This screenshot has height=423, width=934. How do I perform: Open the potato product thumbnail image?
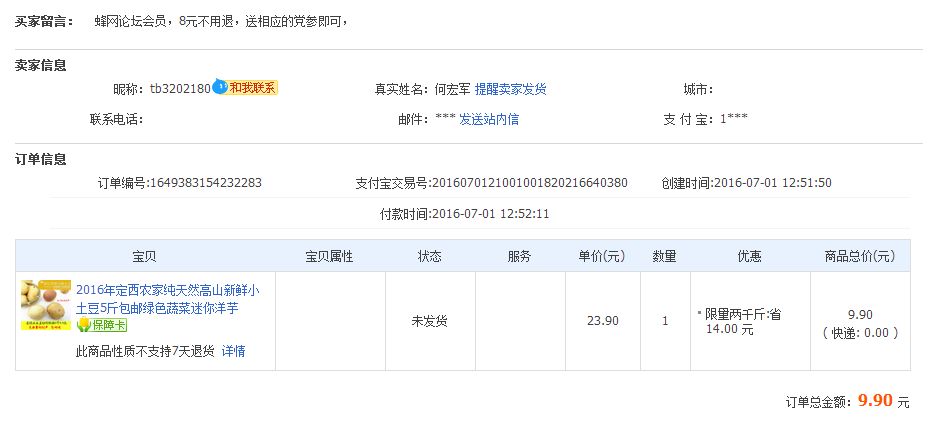[x=46, y=305]
